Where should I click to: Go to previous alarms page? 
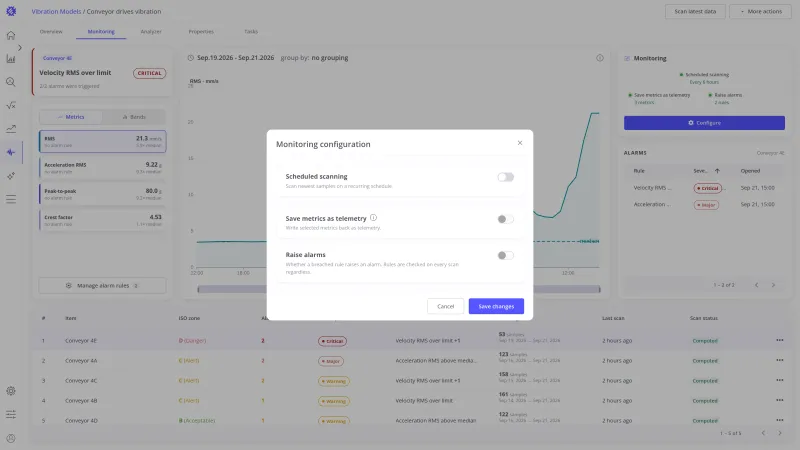[757, 285]
